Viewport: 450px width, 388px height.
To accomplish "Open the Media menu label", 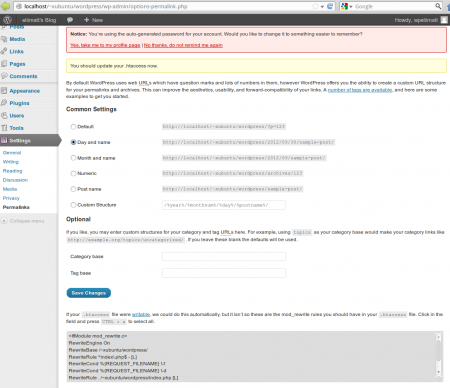I will pyautogui.click(x=17, y=39).
